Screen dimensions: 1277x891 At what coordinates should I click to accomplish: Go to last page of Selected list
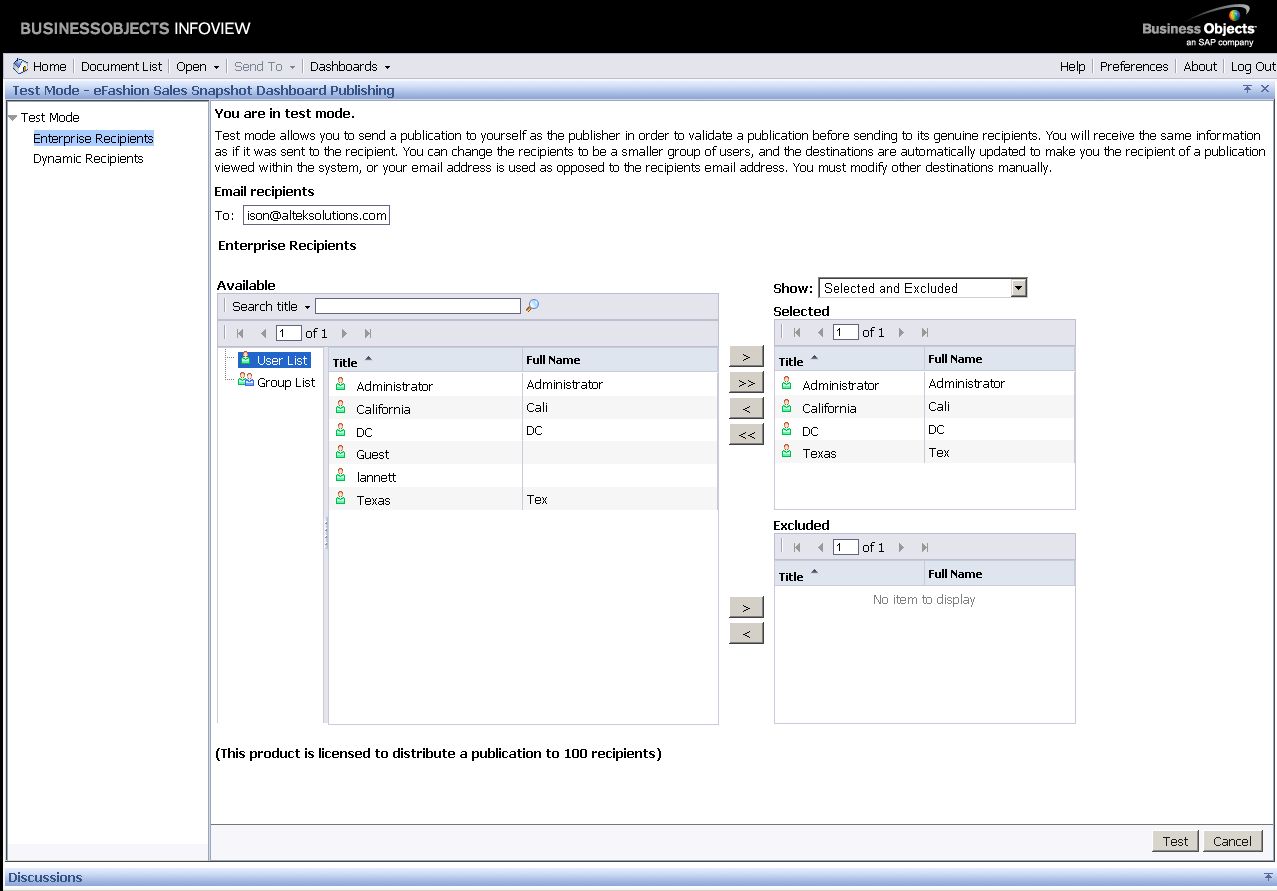(x=925, y=332)
